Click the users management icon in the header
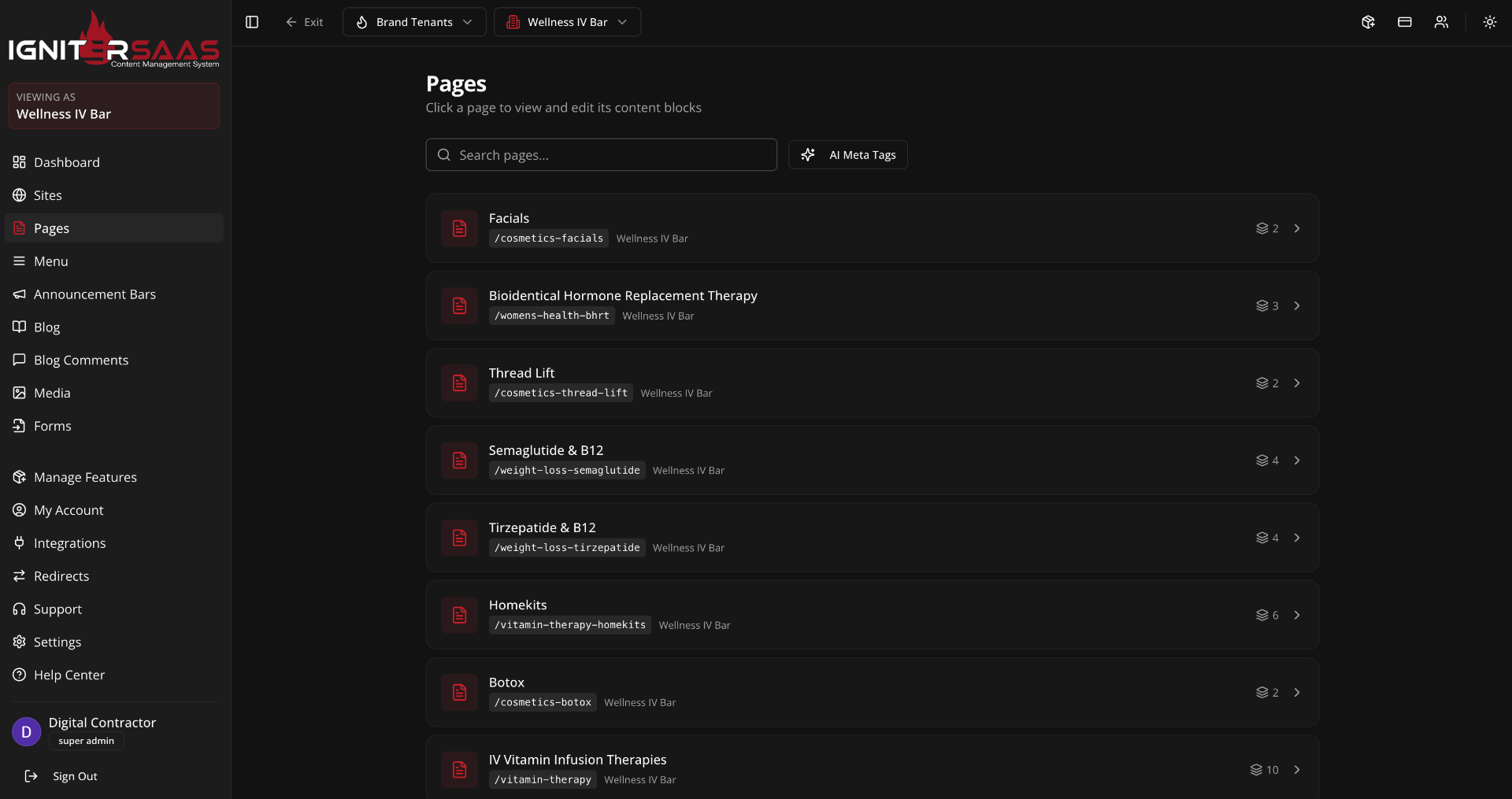 point(1441,22)
